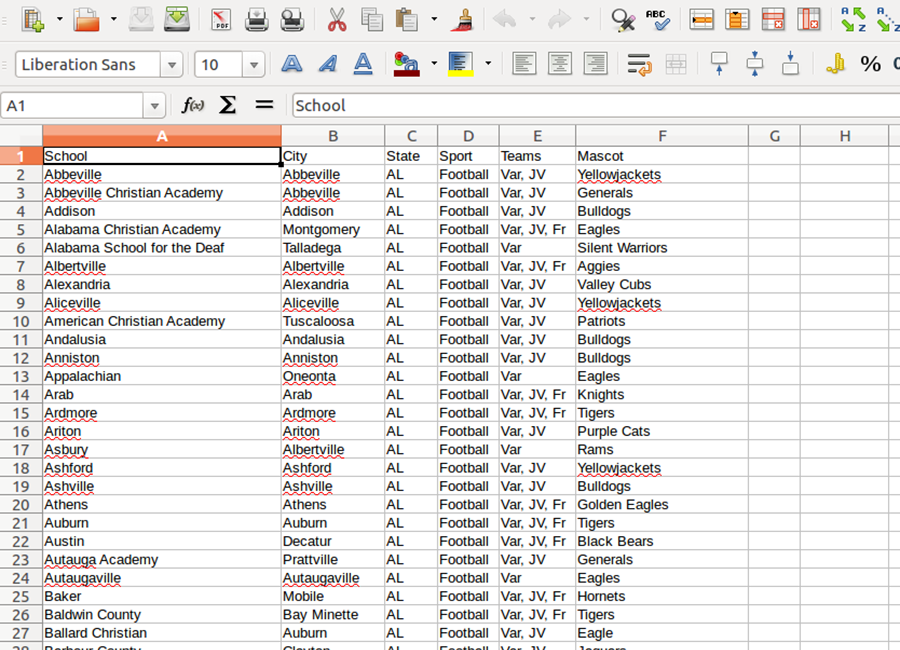Open the font size dropdown
Image resolution: width=900 pixels, height=650 pixels.
click(x=253, y=66)
